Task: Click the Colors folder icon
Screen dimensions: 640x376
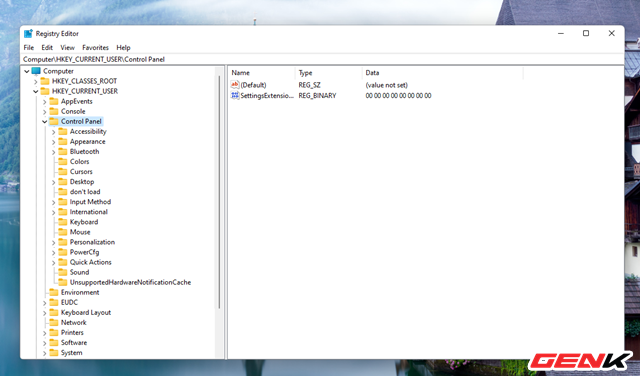Action: click(x=63, y=161)
